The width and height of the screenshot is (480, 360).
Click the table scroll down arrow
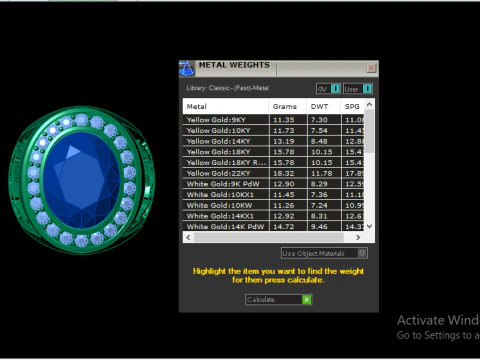pos(369,226)
